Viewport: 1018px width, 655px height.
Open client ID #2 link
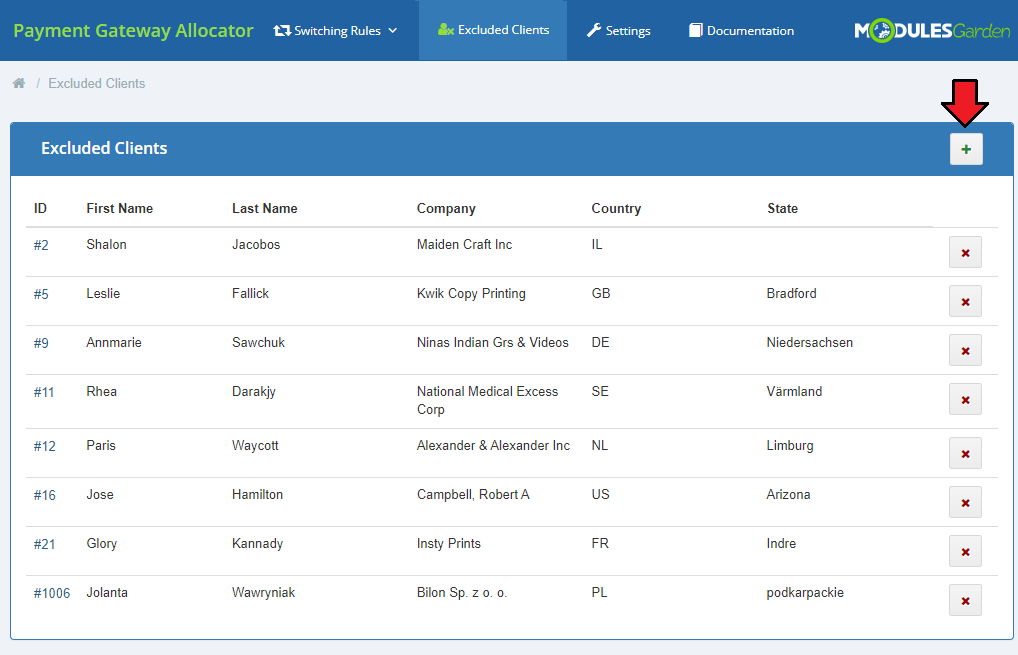tap(41, 245)
